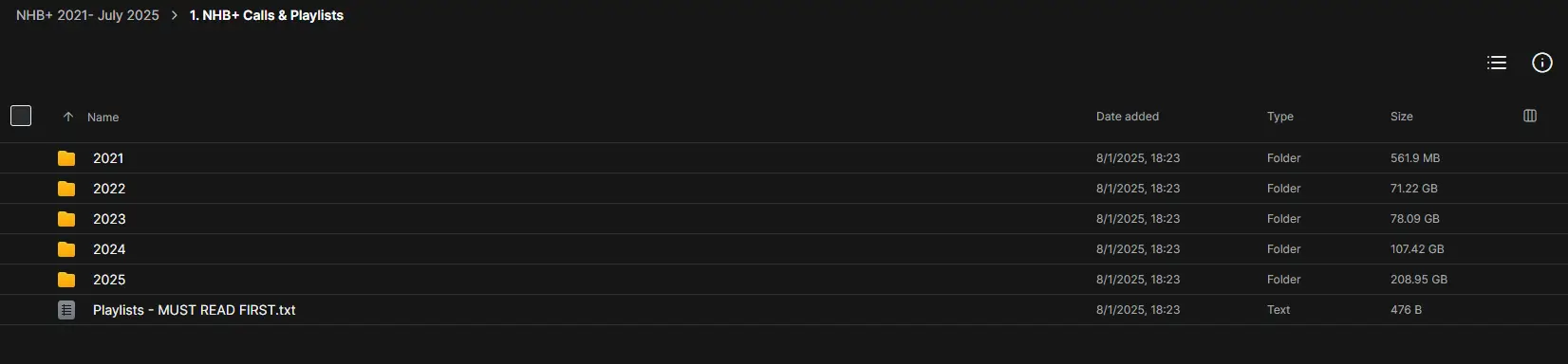Click the 2023 folder icon
1568x364 pixels.
point(66,219)
